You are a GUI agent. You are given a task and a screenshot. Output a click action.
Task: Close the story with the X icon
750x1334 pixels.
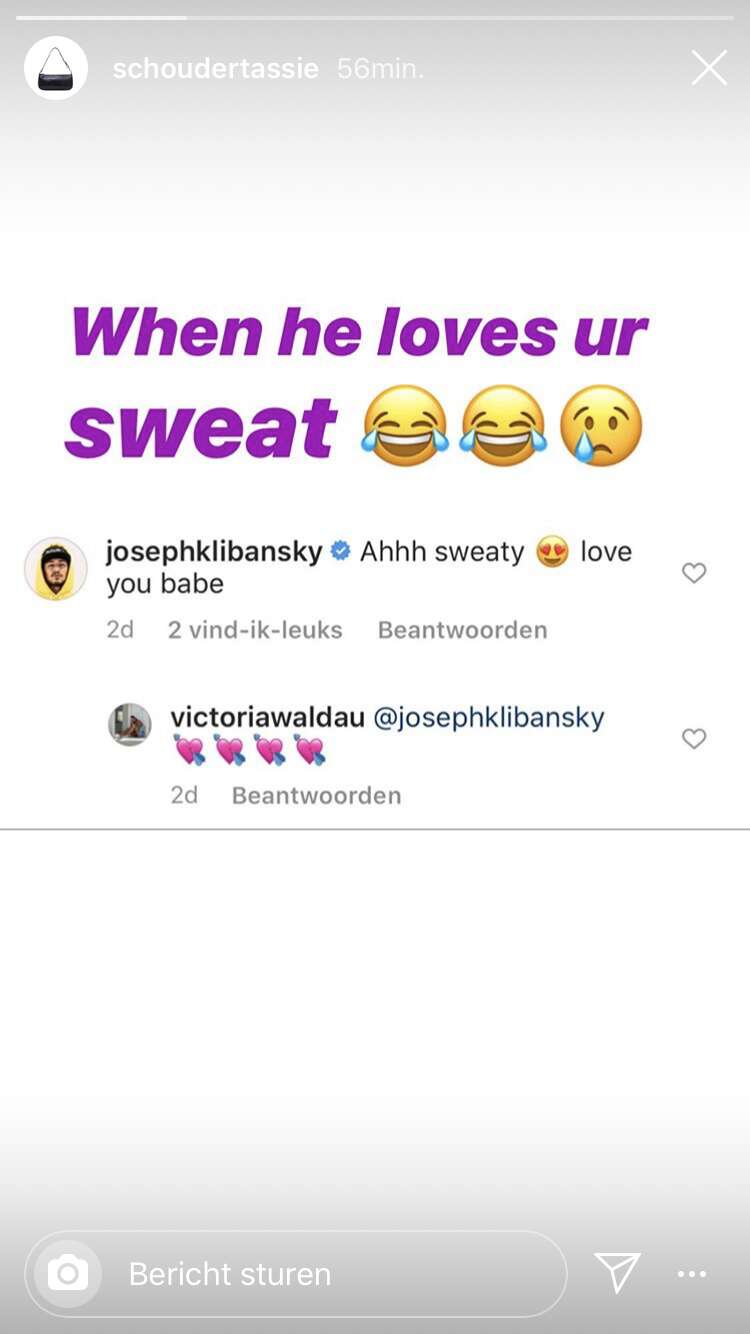[x=709, y=68]
